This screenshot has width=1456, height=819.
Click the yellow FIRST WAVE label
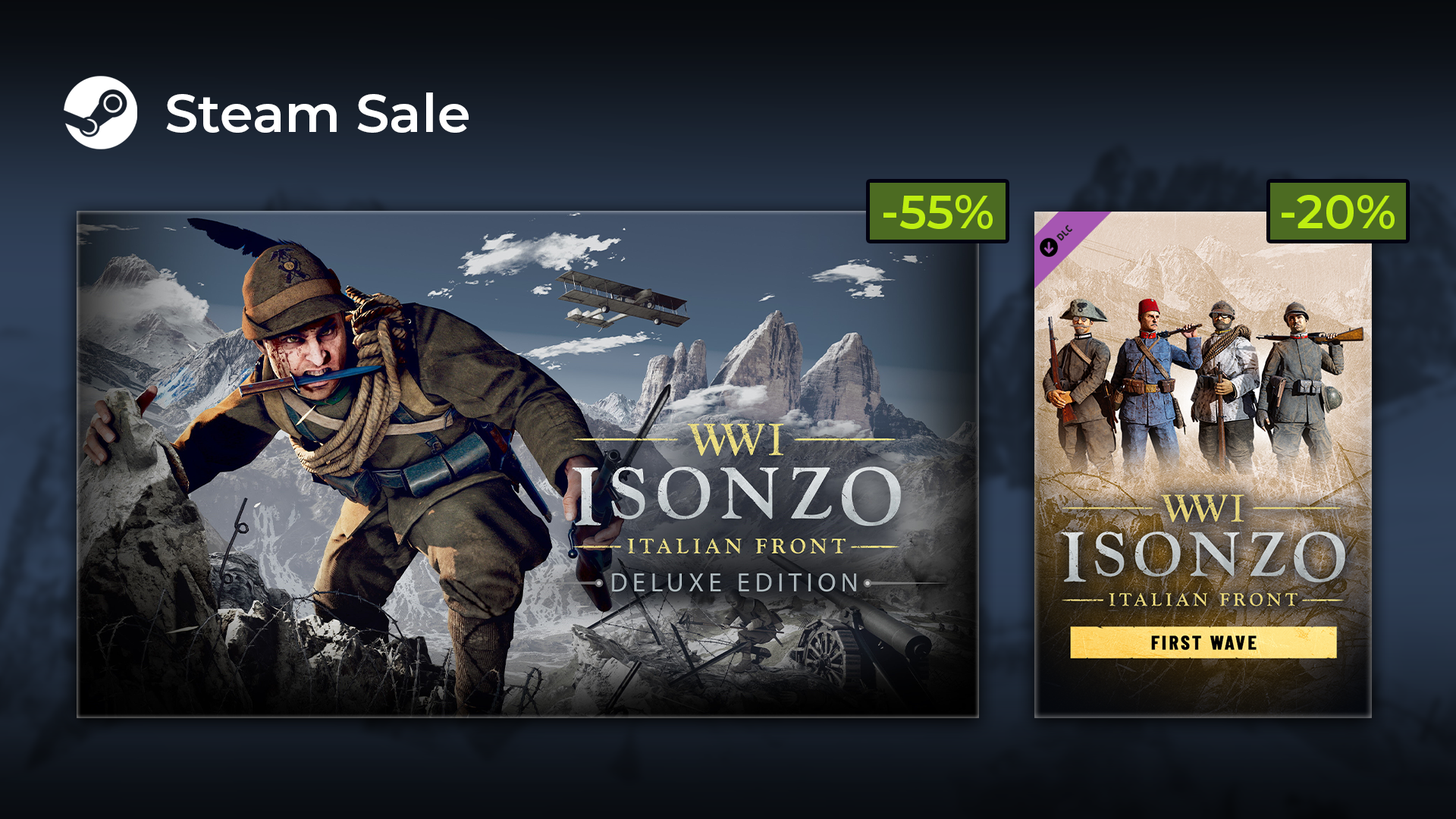1203,642
